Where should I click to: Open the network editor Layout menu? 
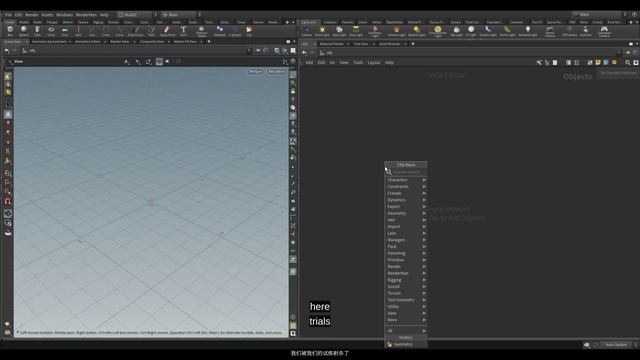(x=373, y=62)
